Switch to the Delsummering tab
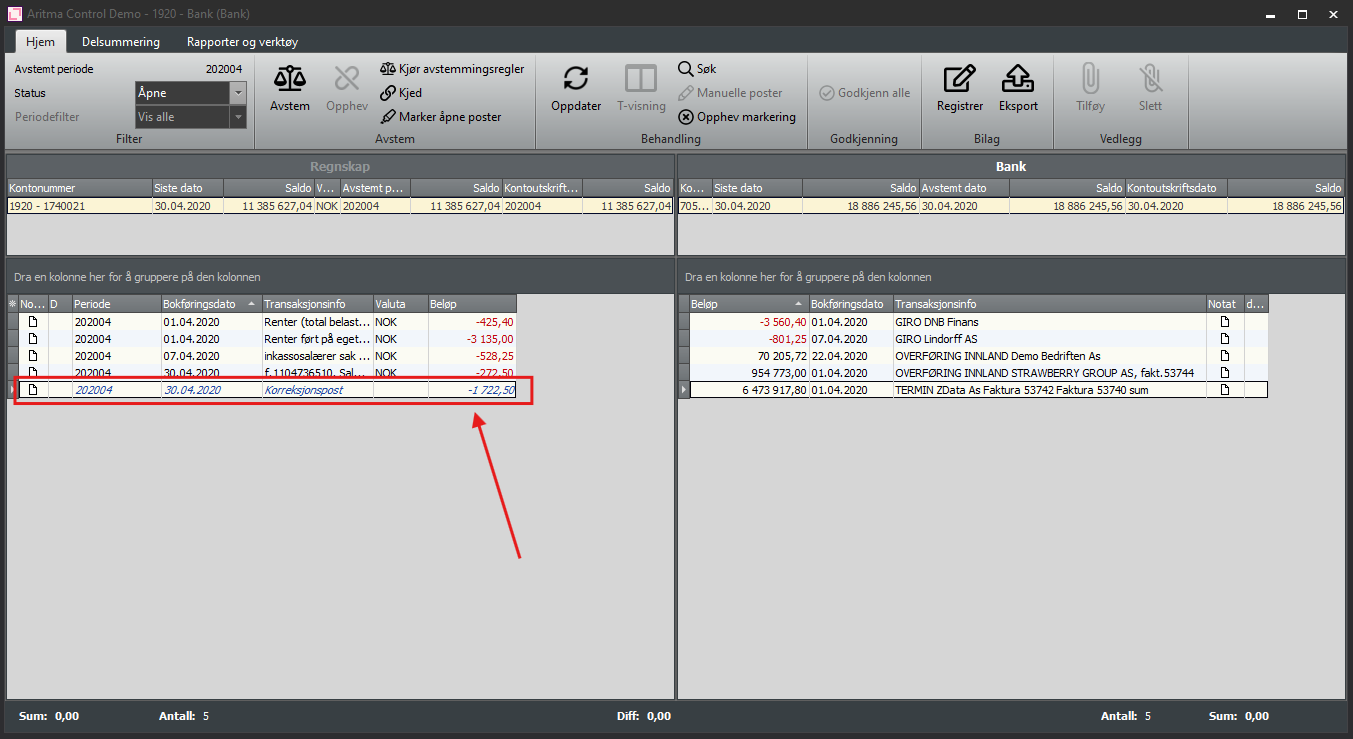 [121, 42]
